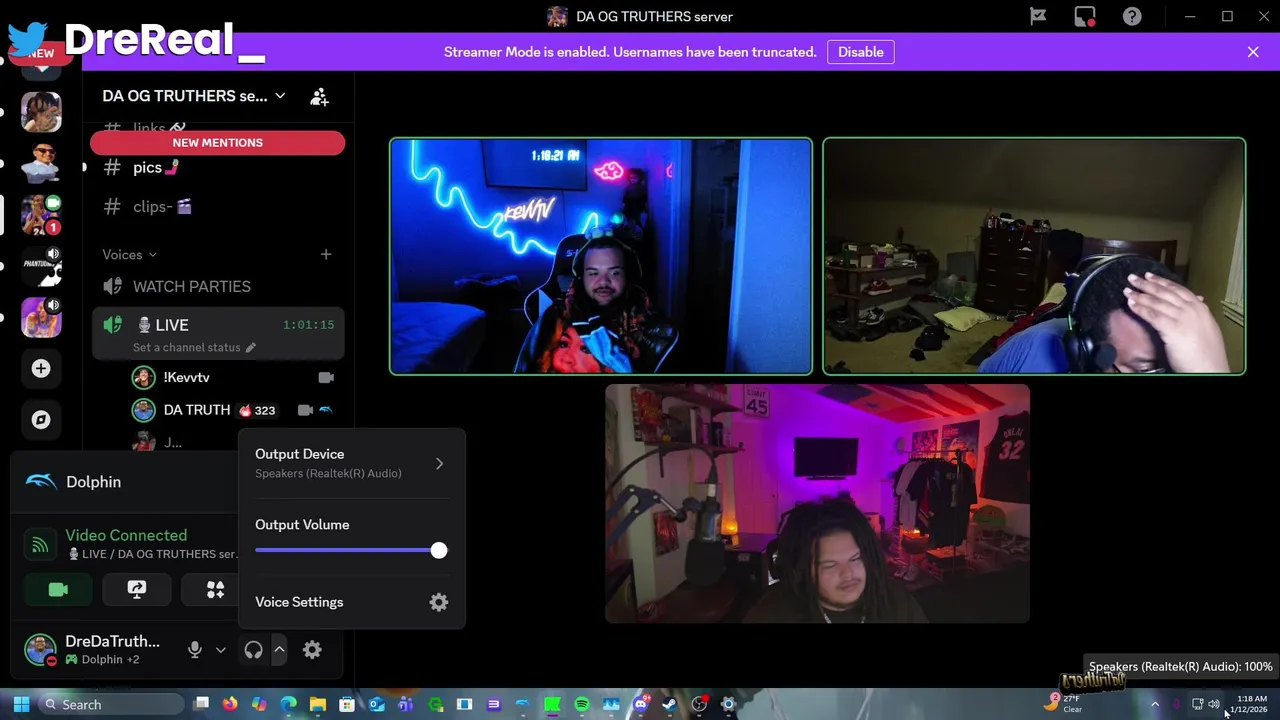Adjust the Output Volume slider handle
Image resolution: width=1280 pixels, height=720 pixels.
439,550
